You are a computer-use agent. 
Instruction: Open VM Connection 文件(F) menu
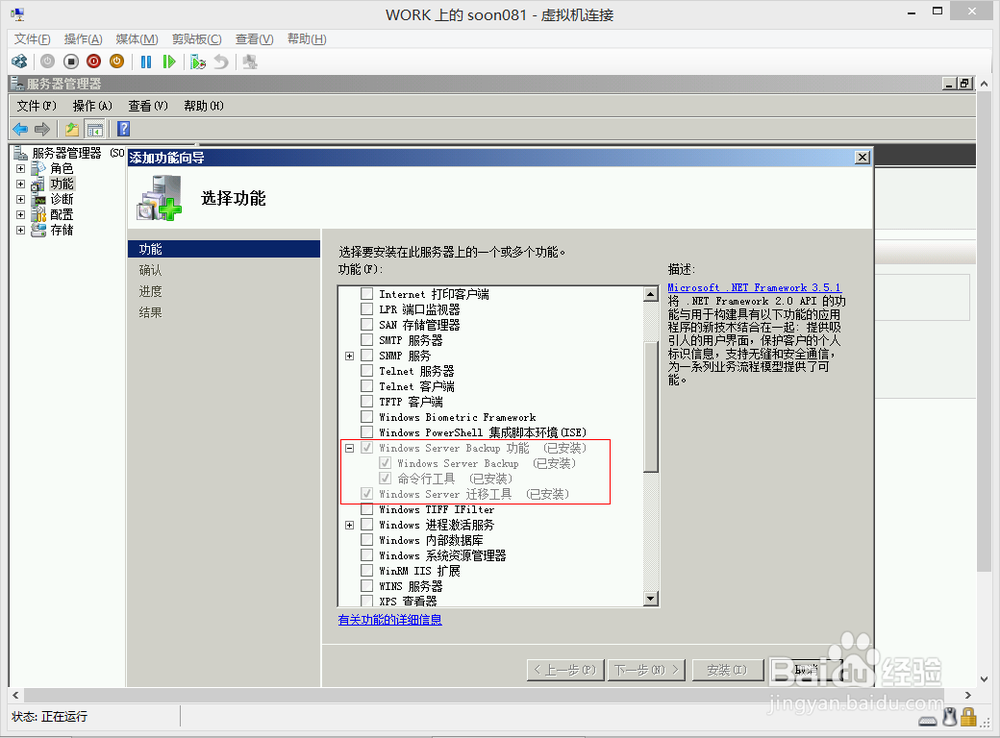[32, 40]
